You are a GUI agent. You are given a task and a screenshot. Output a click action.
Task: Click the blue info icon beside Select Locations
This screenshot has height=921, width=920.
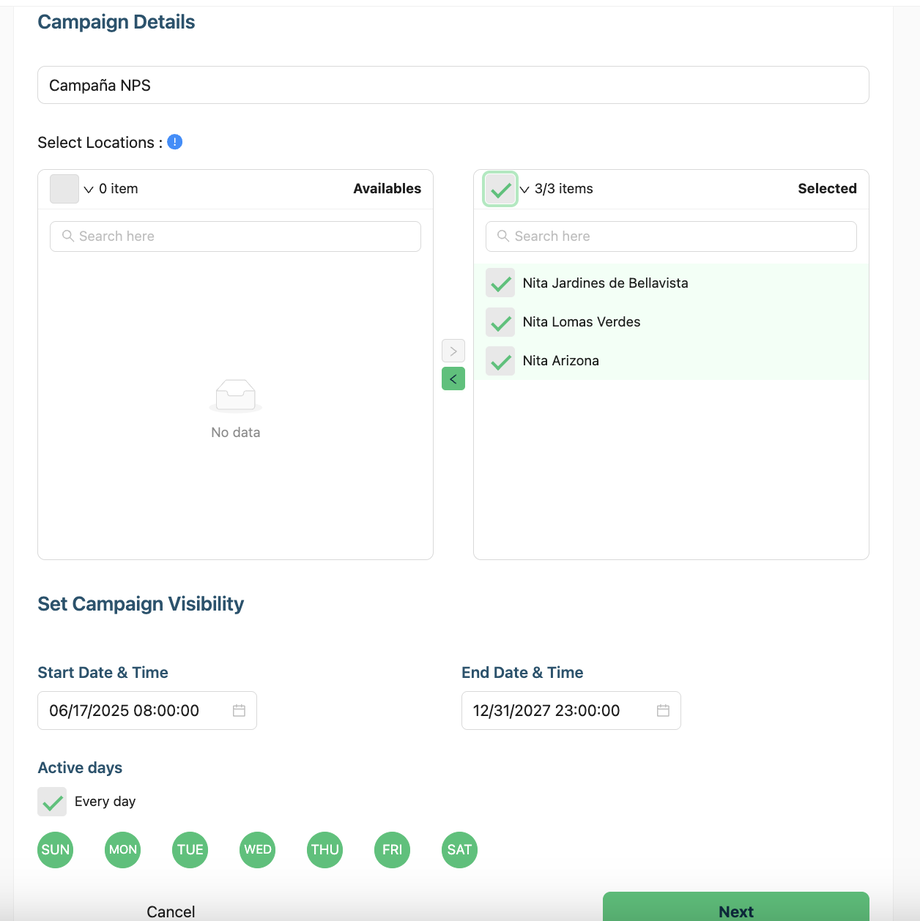click(175, 142)
